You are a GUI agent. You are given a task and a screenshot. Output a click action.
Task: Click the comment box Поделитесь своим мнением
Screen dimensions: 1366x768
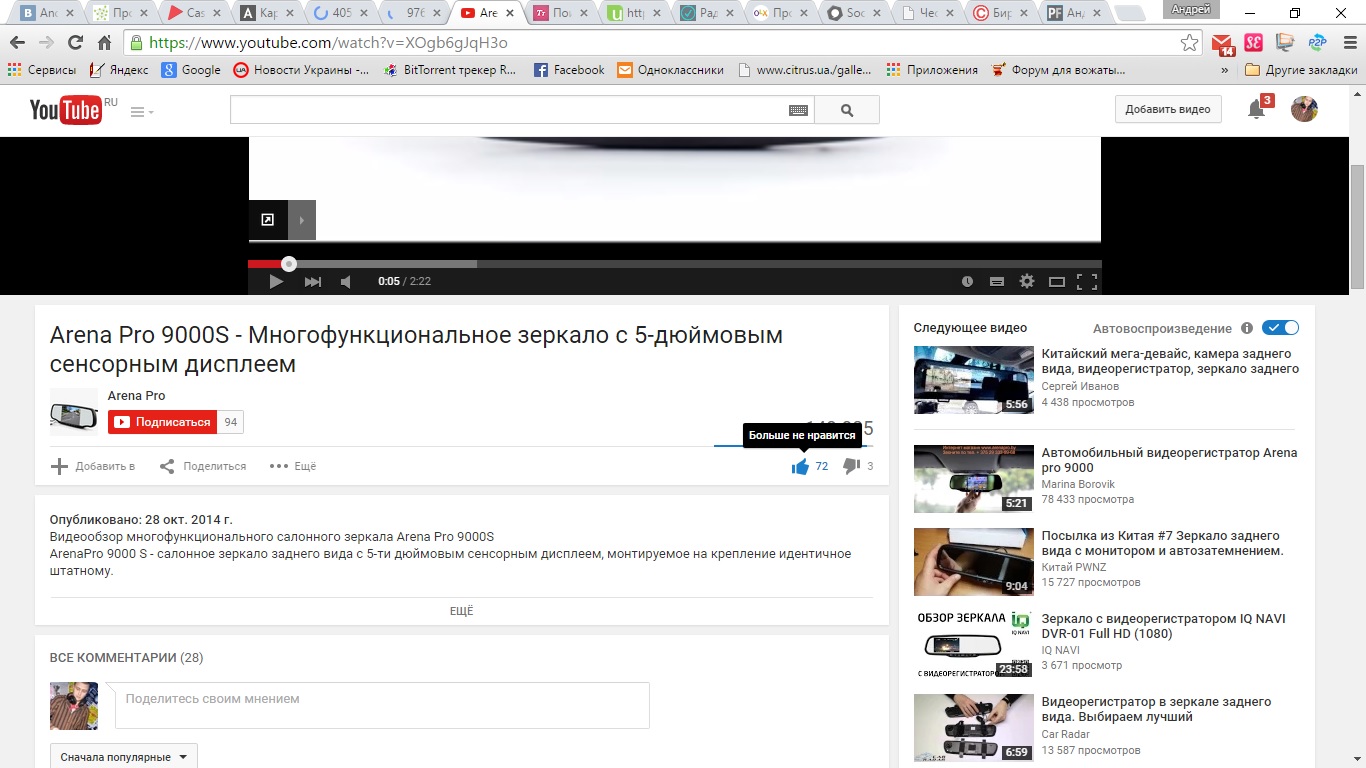(x=382, y=705)
